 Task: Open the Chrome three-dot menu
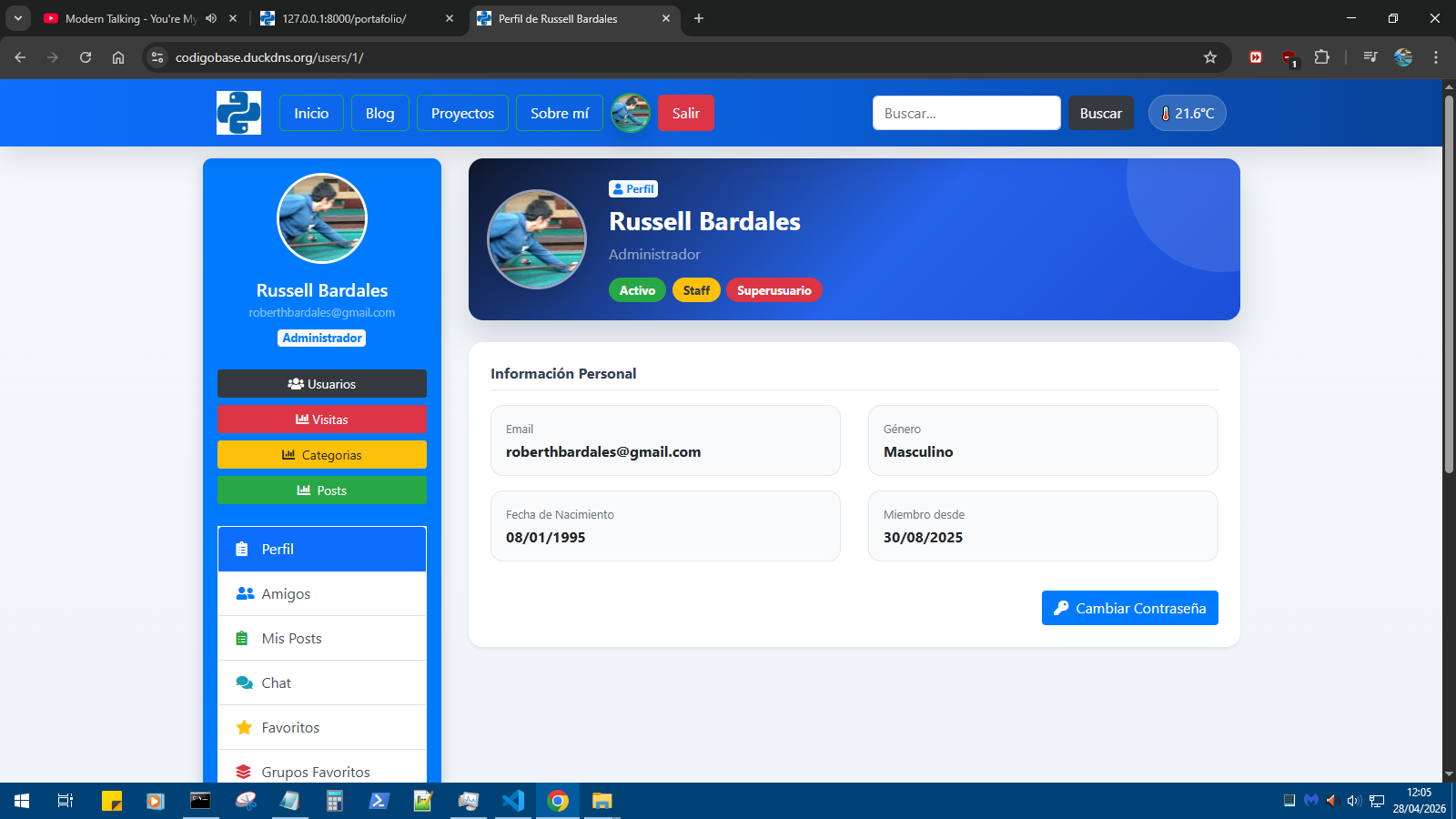1436,57
